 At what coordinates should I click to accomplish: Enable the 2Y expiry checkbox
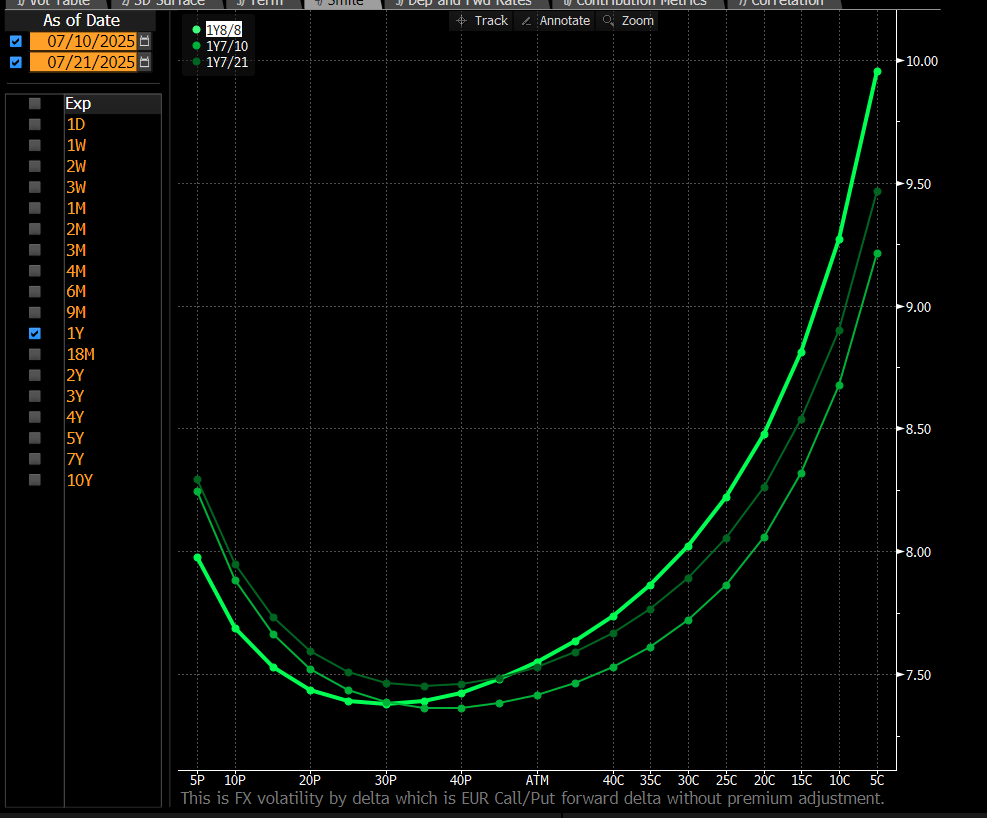35,375
